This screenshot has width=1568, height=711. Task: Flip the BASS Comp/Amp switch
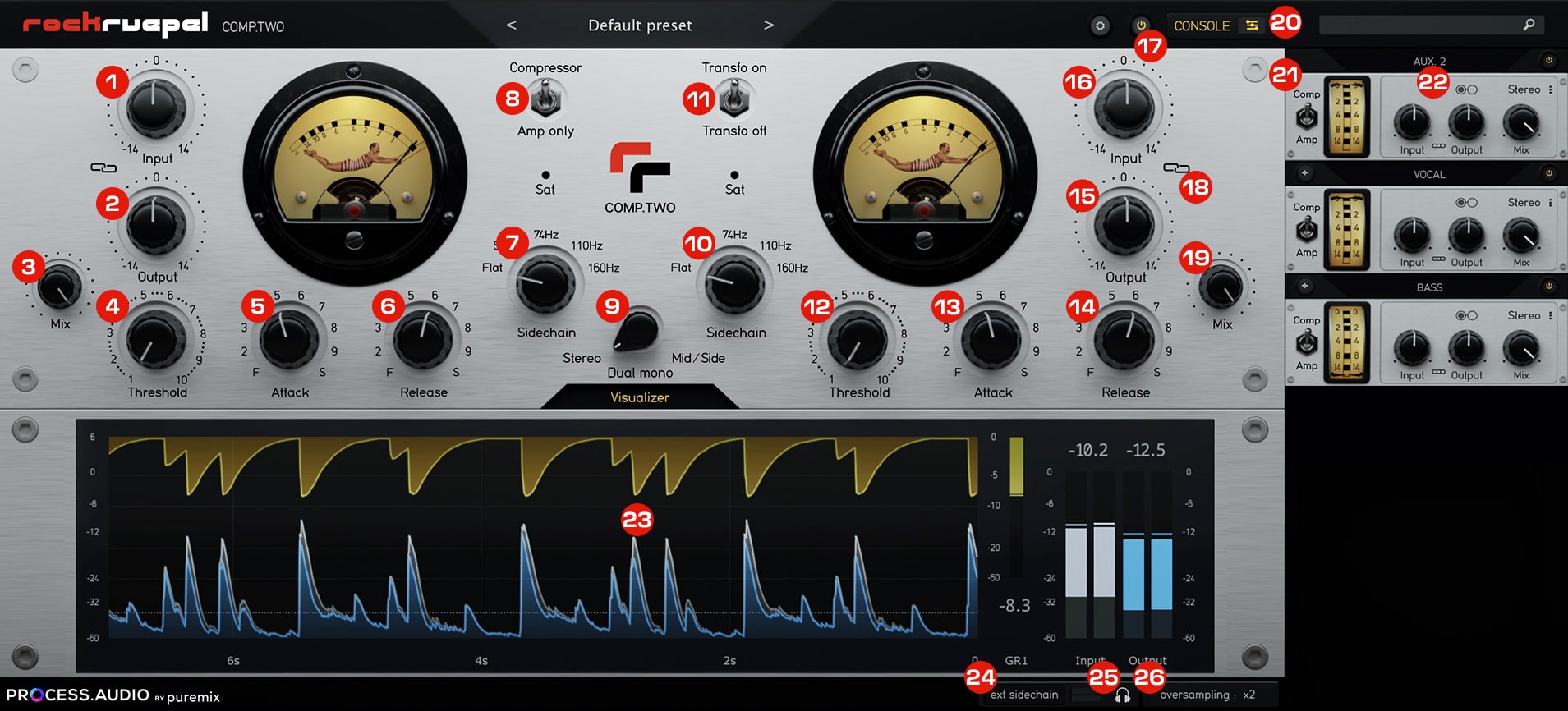click(x=1307, y=343)
